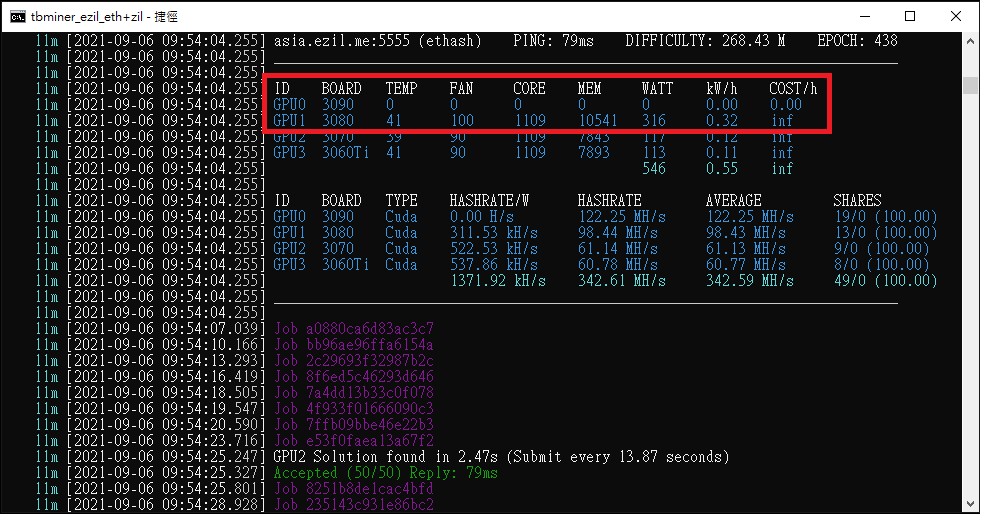Click GPU0 in the temperature table
Image resolution: width=981 pixels, height=516 pixels.
[289, 104]
